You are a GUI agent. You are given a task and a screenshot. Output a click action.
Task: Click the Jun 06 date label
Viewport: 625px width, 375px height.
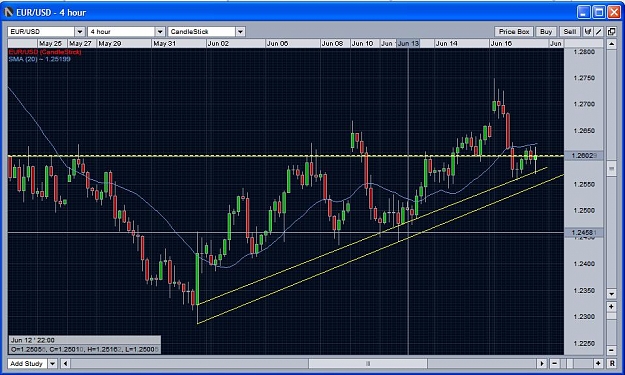(277, 43)
